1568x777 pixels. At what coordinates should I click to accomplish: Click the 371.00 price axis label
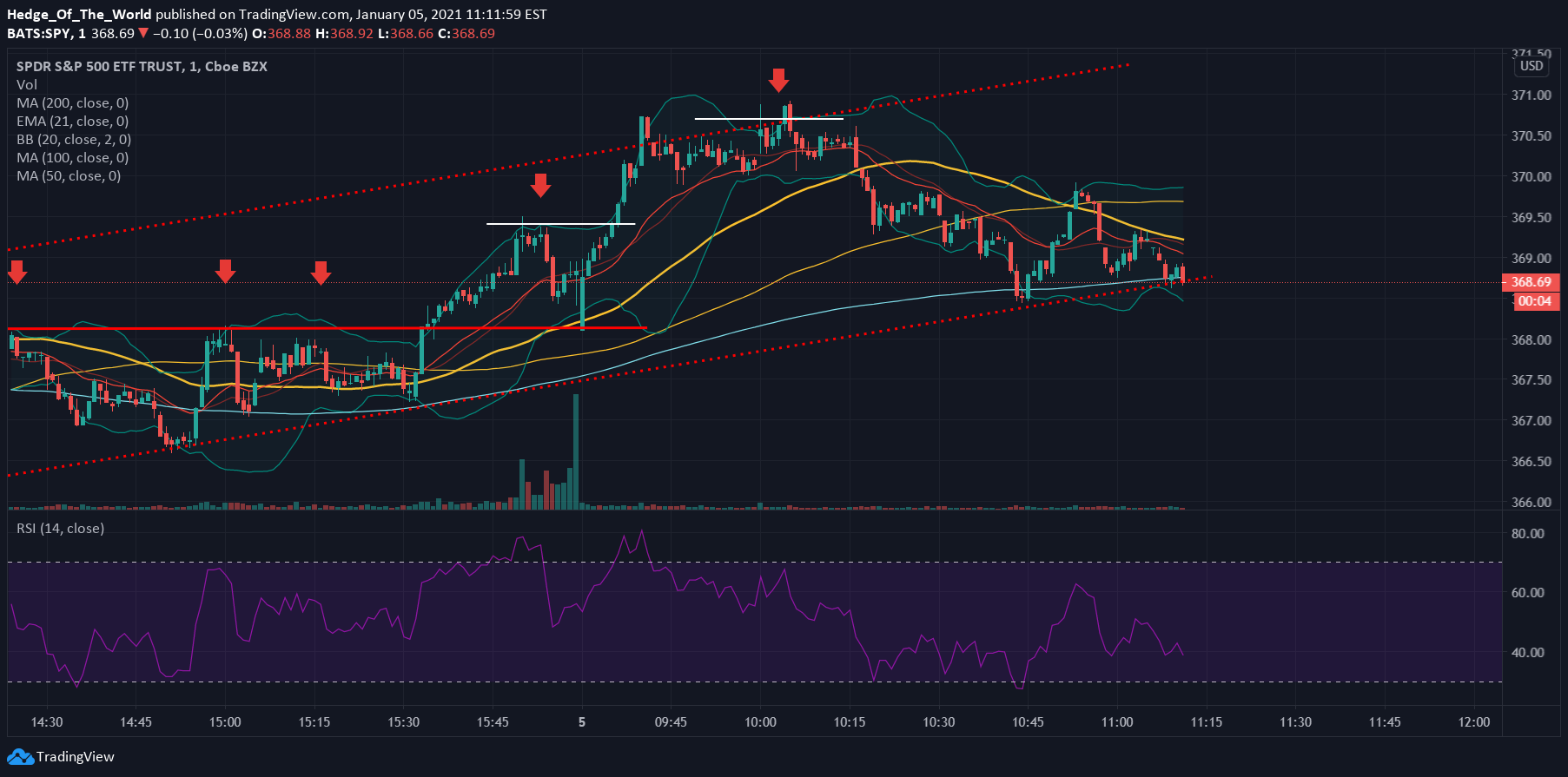pyautogui.click(x=1532, y=95)
